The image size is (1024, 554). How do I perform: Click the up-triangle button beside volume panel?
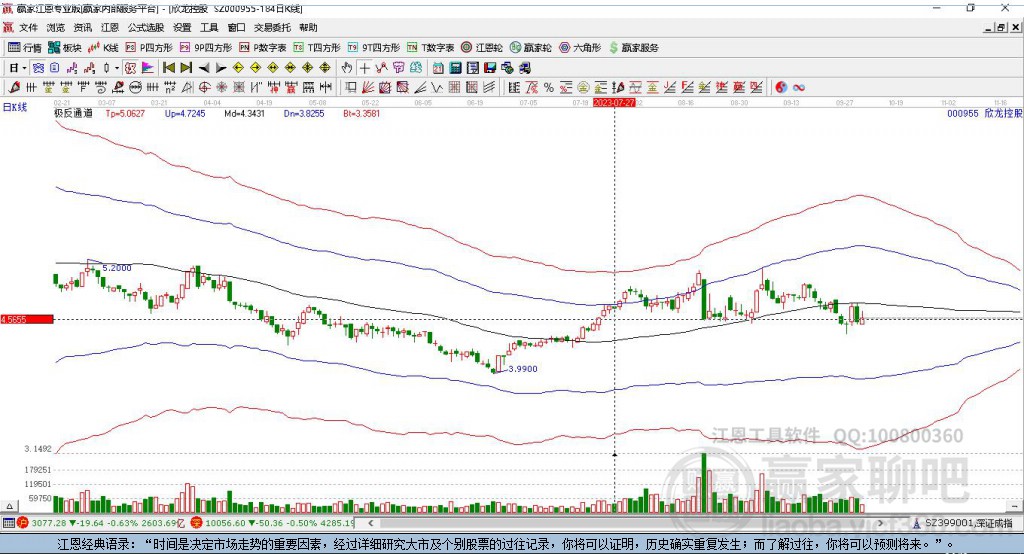(9, 506)
